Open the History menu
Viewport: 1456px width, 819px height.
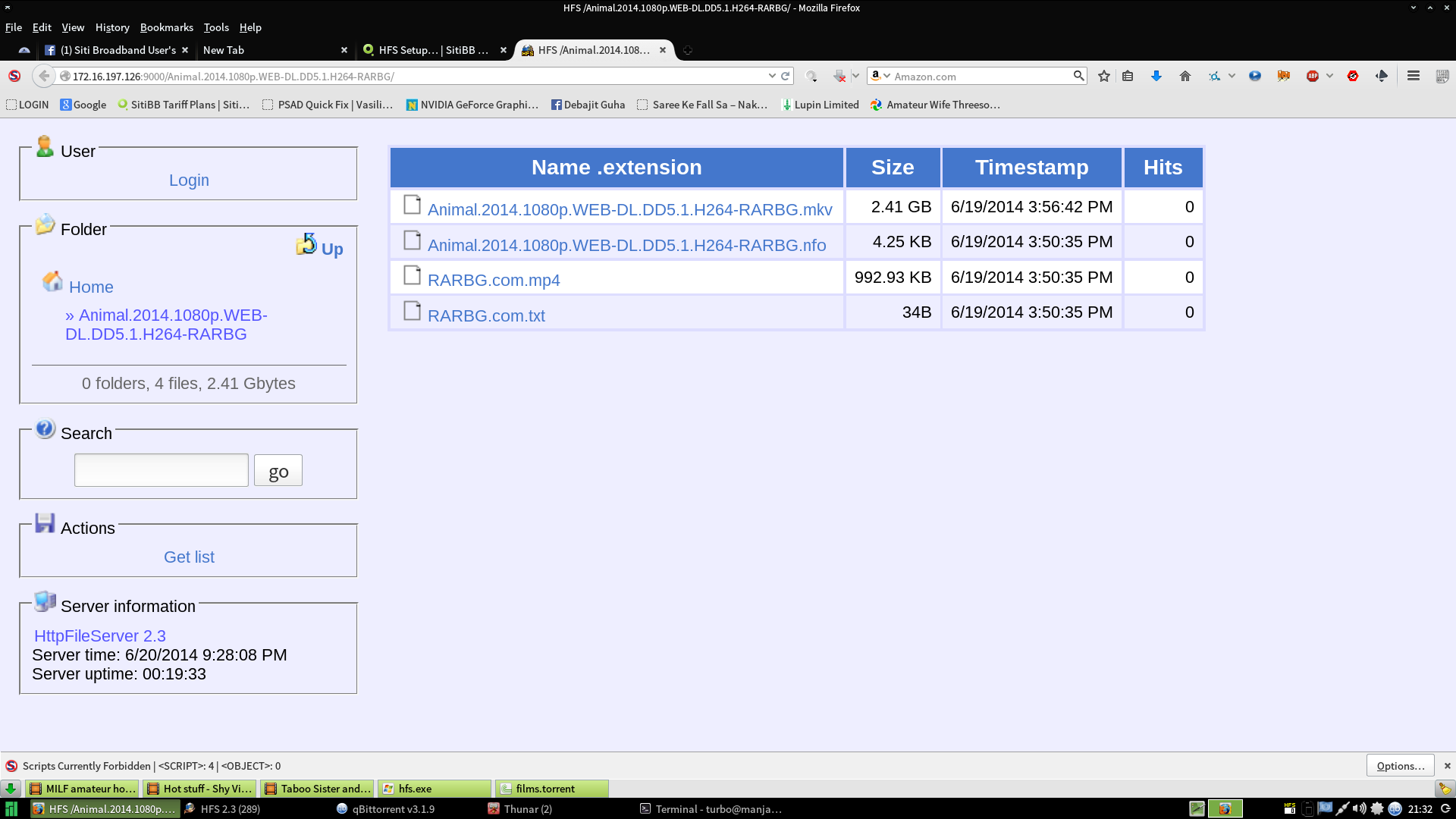coord(112,27)
